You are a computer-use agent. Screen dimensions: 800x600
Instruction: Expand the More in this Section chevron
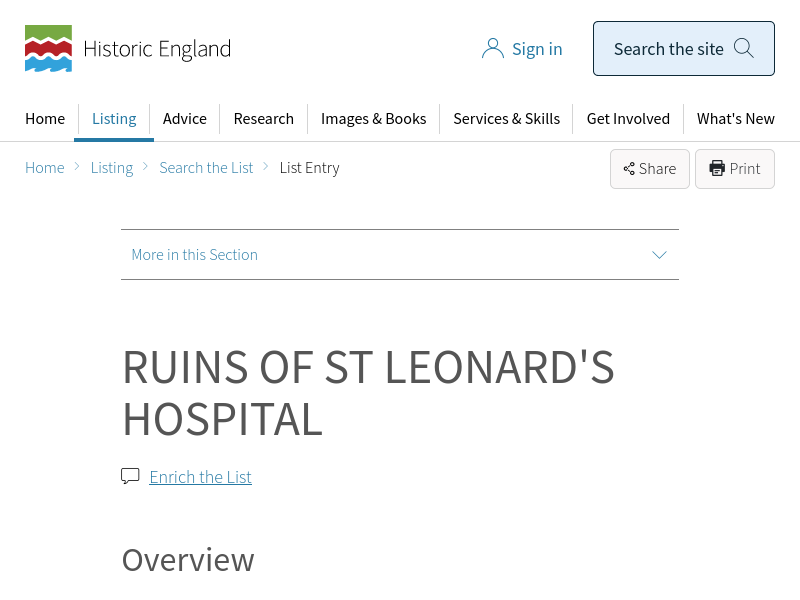pos(659,255)
